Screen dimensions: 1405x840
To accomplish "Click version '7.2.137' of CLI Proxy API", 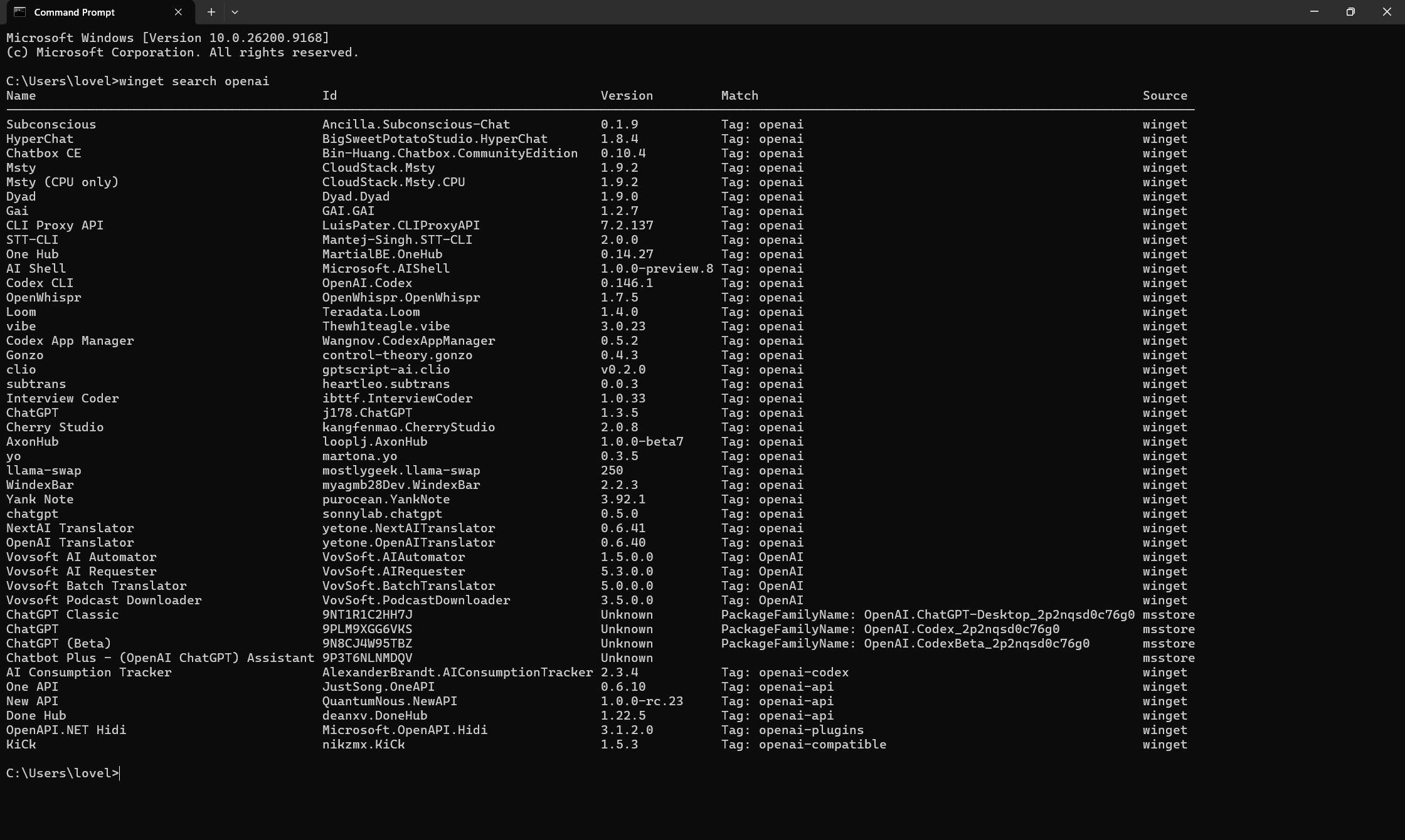I will [x=627, y=225].
